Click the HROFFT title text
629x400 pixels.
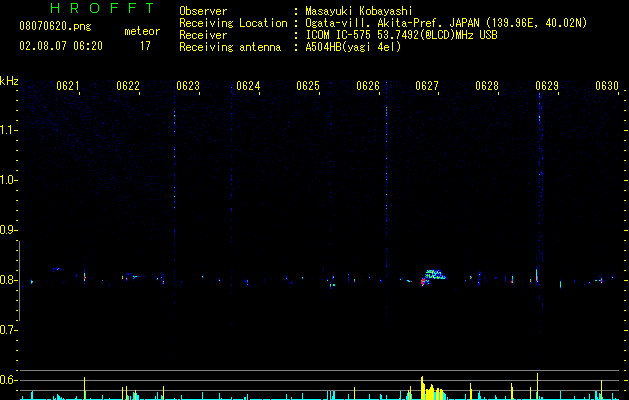102,8
